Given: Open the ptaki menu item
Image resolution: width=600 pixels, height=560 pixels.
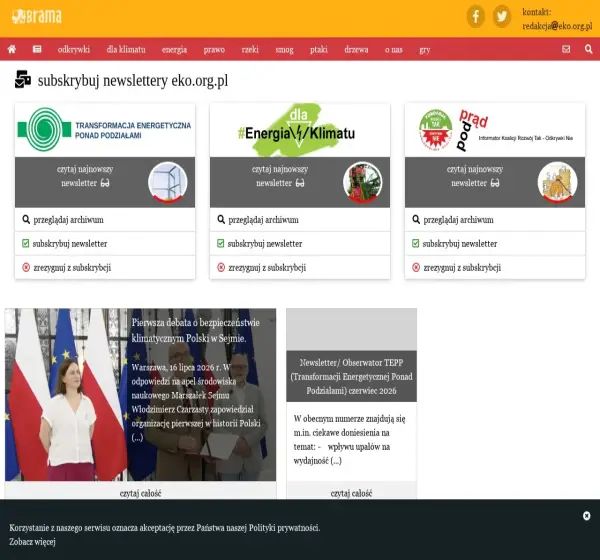Looking at the screenshot, I should (x=319, y=50).
